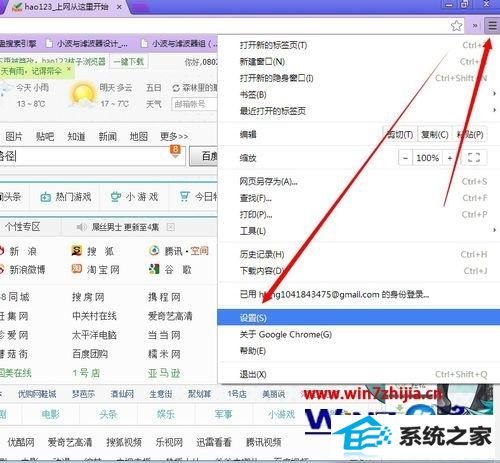This screenshot has width=500, height=463.
Task: Close the 屌丝男士 notice box icon
Action: (170, 227)
